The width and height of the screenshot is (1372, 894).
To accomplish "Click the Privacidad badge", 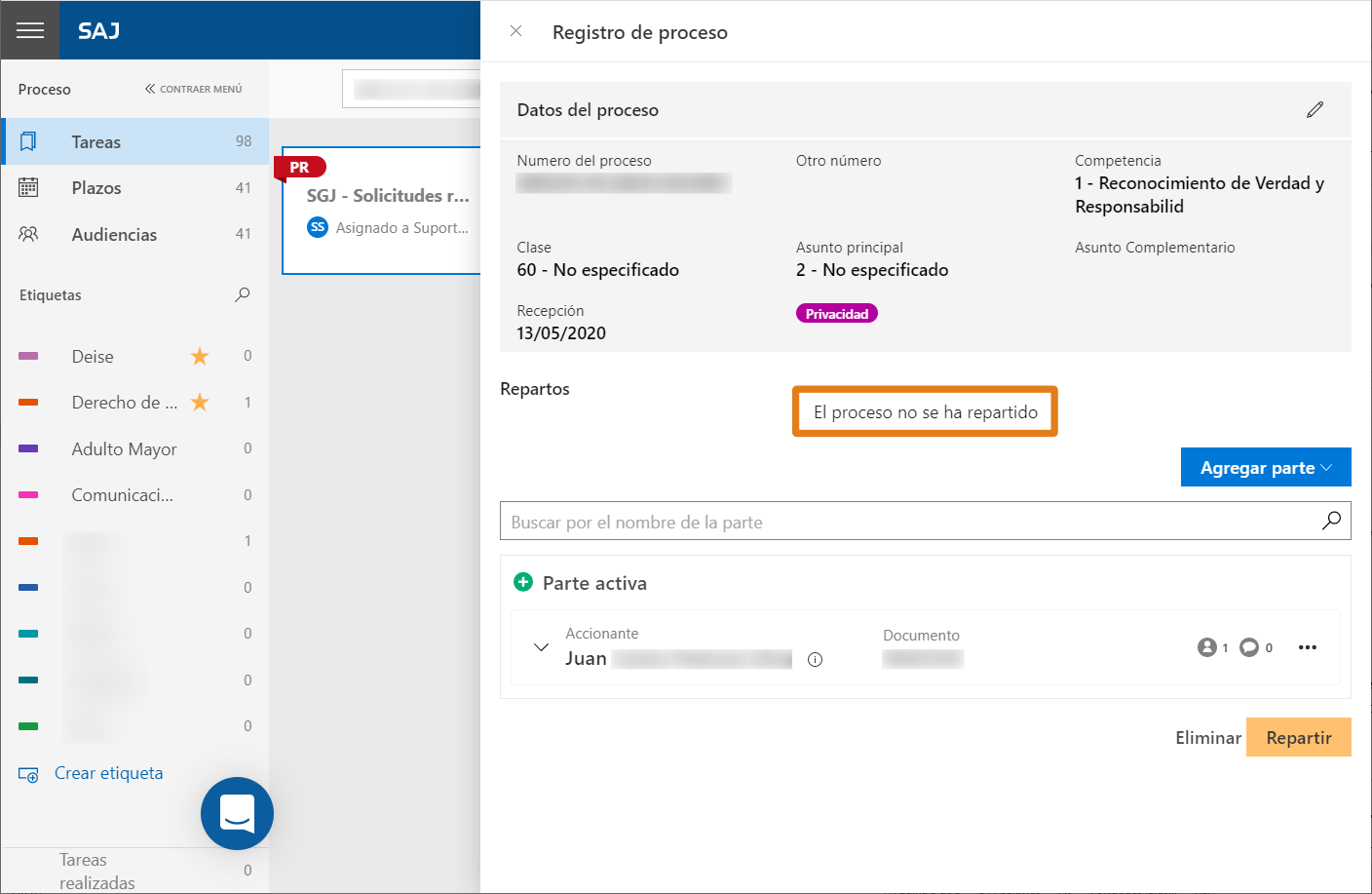I will [837, 314].
